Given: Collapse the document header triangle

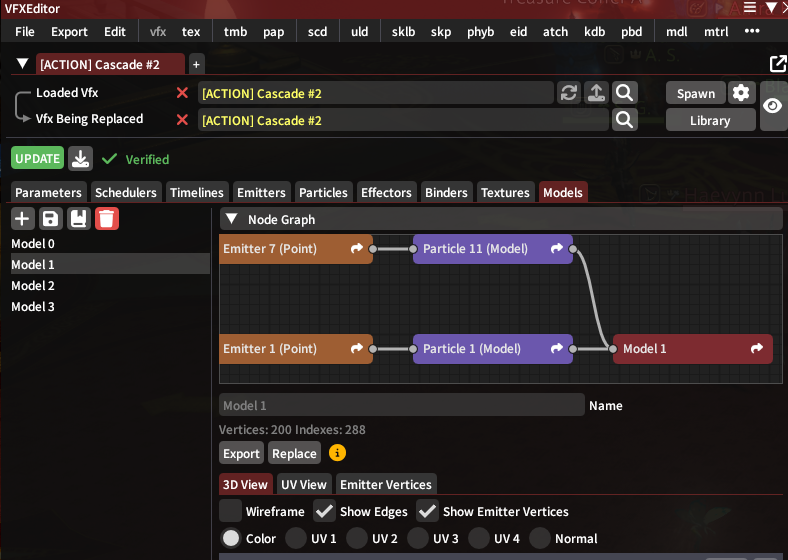Looking at the screenshot, I should click(x=23, y=63).
